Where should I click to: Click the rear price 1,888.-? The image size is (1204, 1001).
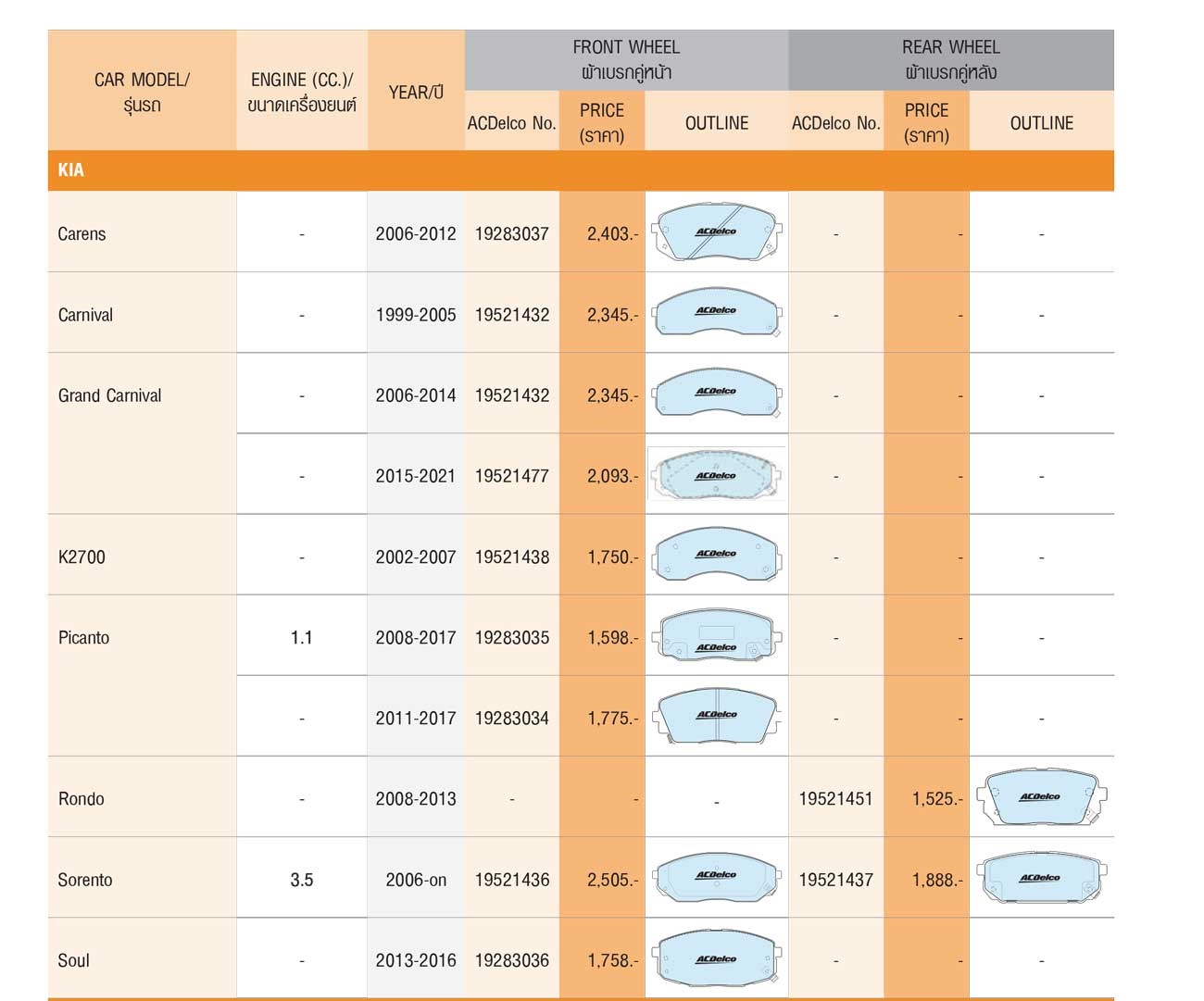tap(937, 880)
